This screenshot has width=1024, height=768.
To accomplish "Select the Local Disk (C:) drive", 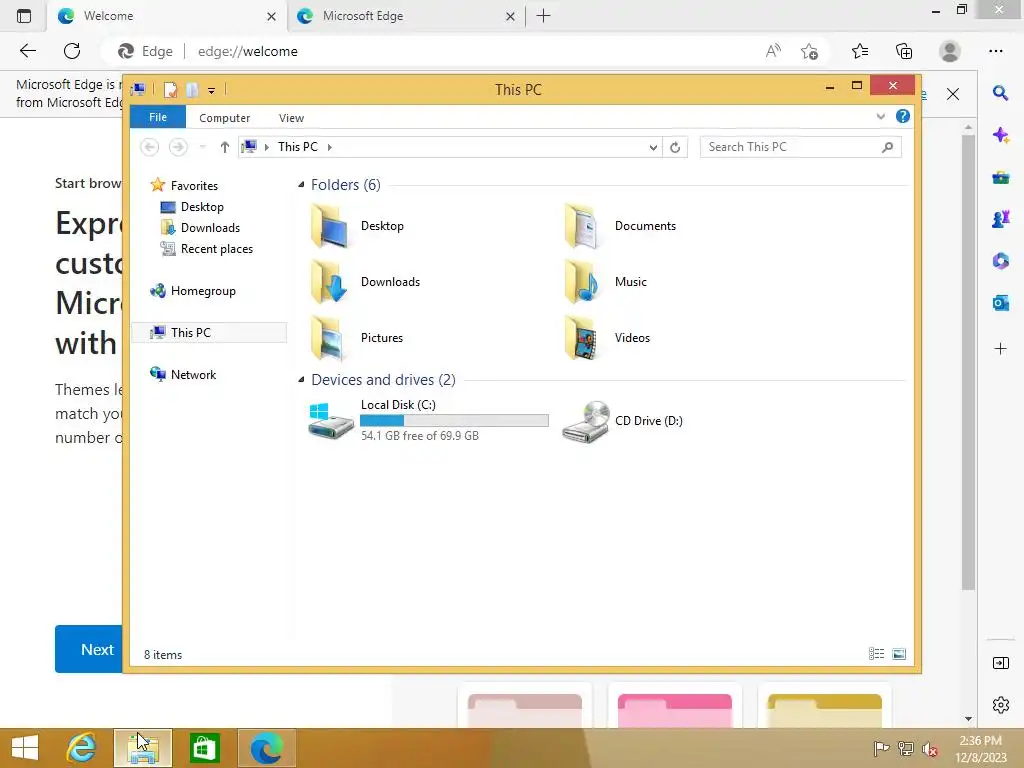I will 428,421.
